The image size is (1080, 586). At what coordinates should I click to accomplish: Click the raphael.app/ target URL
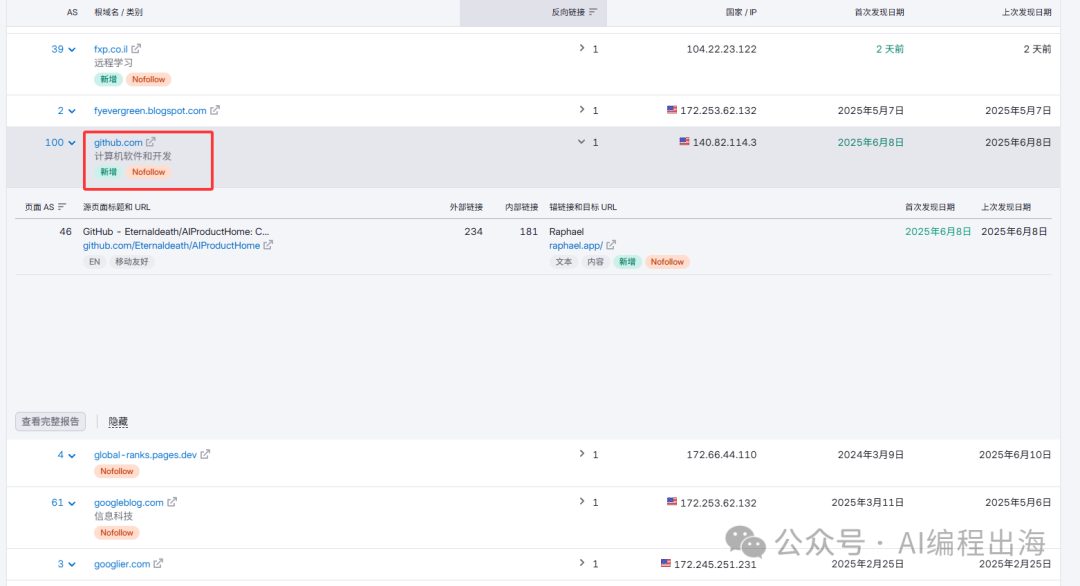(575, 245)
